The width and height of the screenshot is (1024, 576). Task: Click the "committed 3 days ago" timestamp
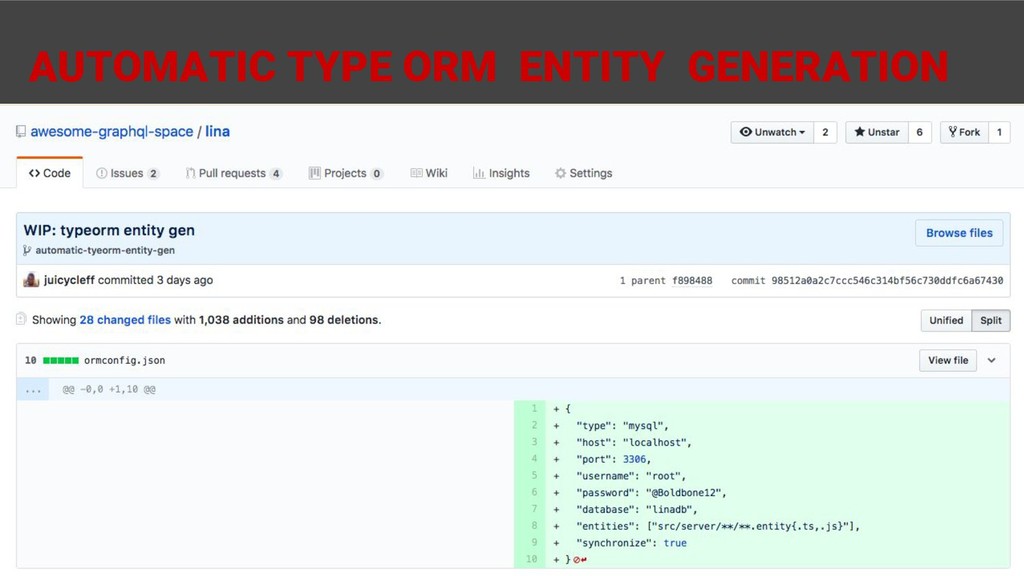tap(155, 280)
